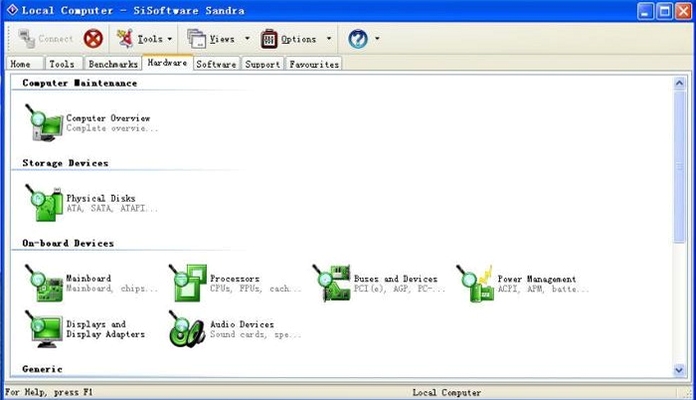Minimize the Sandra window
Viewport: 696px width, 400px height.
tap(645, 11)
